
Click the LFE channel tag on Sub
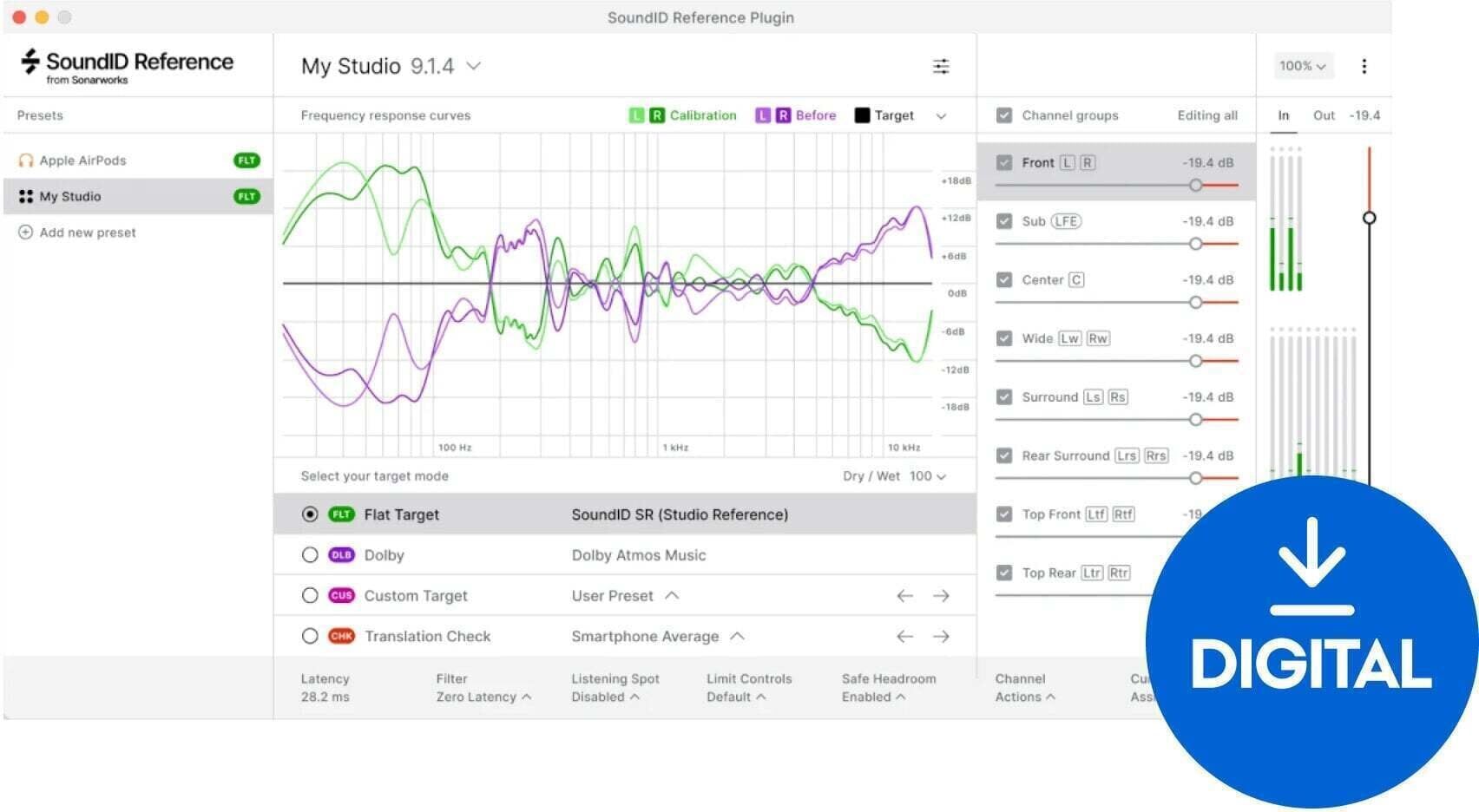(1066, 221)
